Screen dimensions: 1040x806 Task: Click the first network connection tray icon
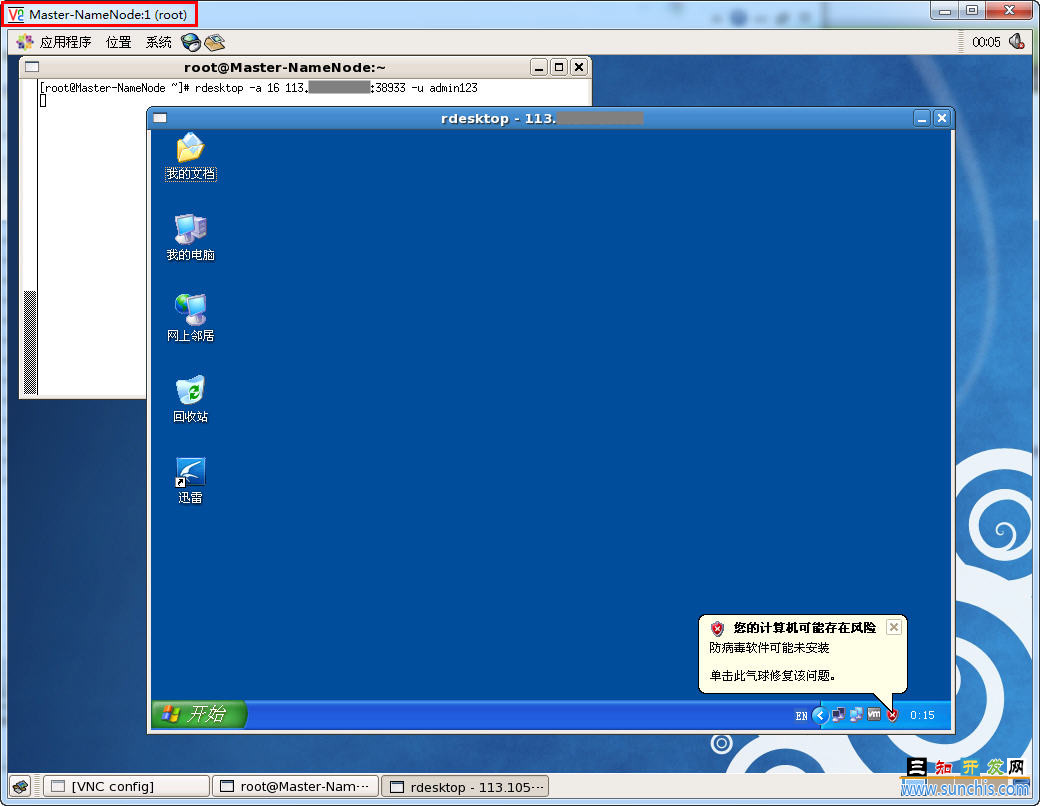pyautogui.click(x=838, y=714)
